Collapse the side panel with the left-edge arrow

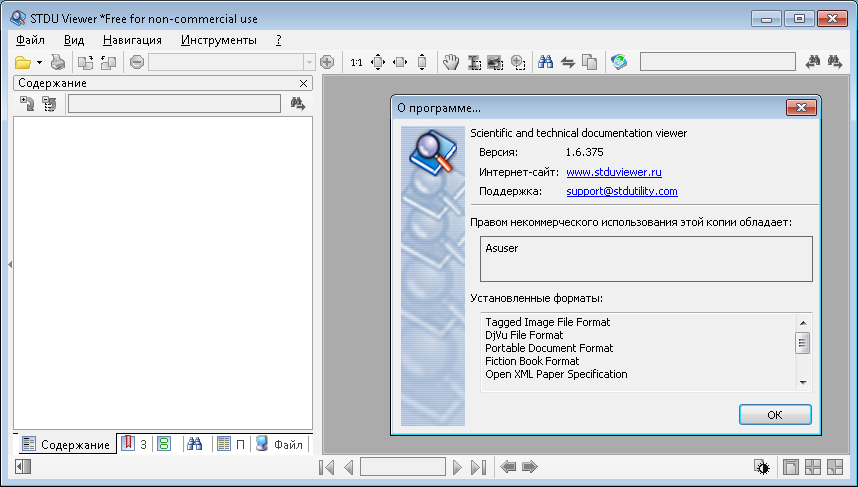[x=10, y=264]
